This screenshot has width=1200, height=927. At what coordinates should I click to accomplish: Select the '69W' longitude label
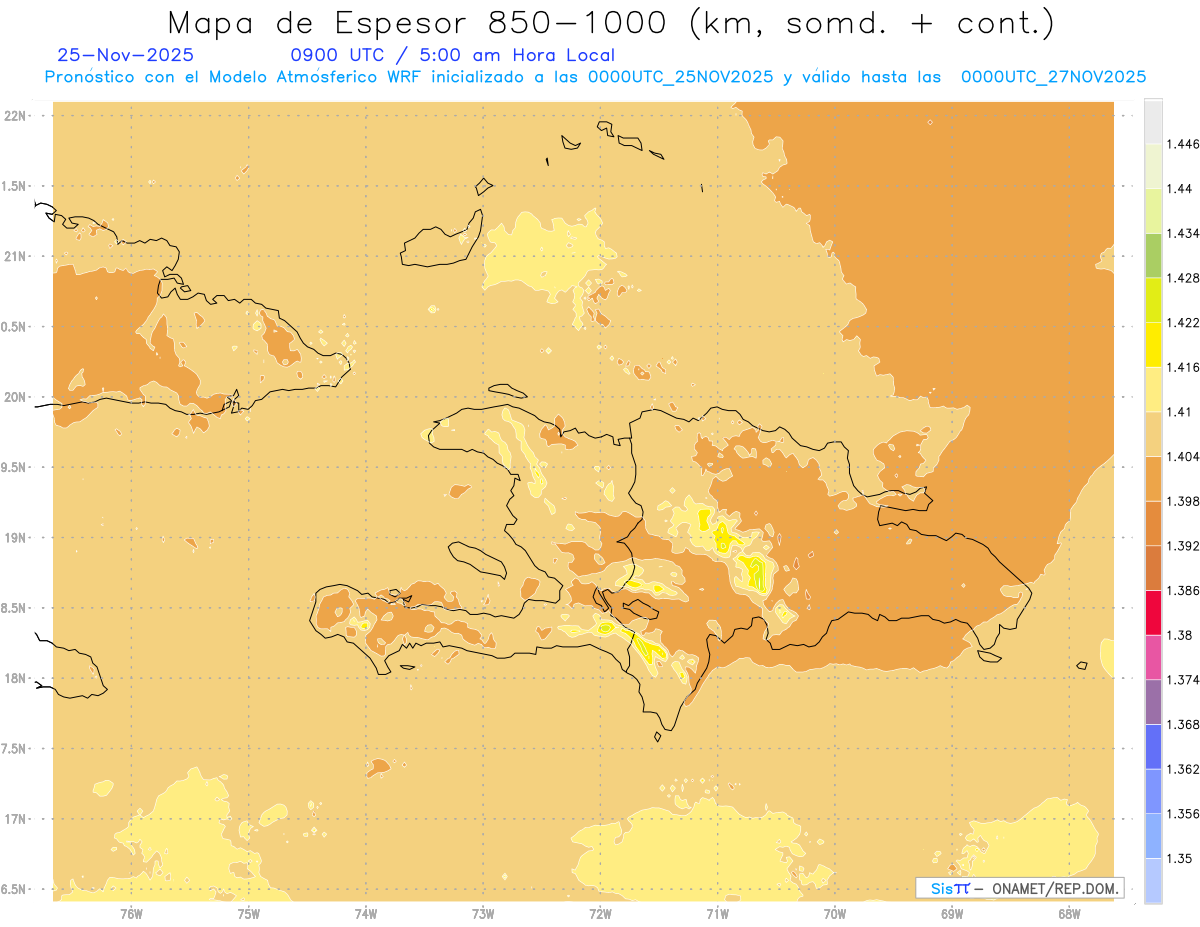952,914
